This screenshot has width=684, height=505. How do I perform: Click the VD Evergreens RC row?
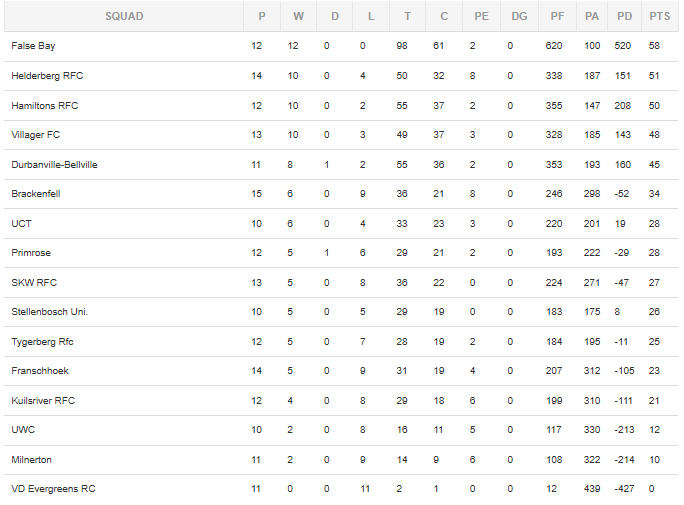(341, 489)
